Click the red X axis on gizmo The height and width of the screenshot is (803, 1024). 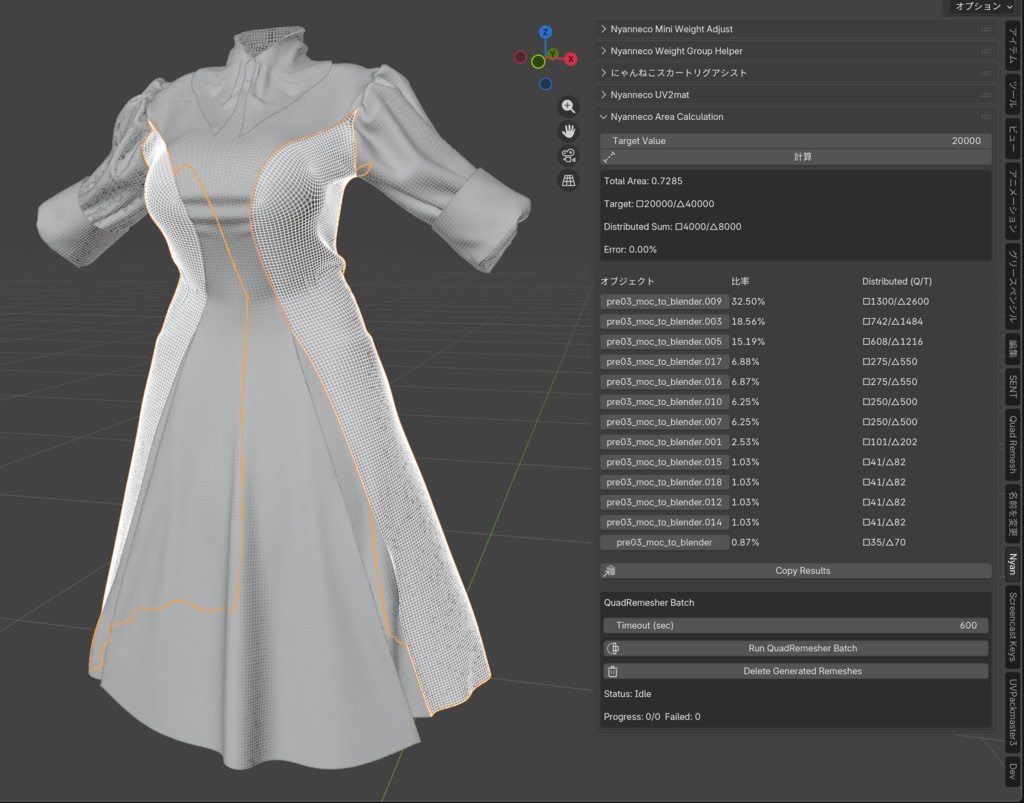[571, 59]
